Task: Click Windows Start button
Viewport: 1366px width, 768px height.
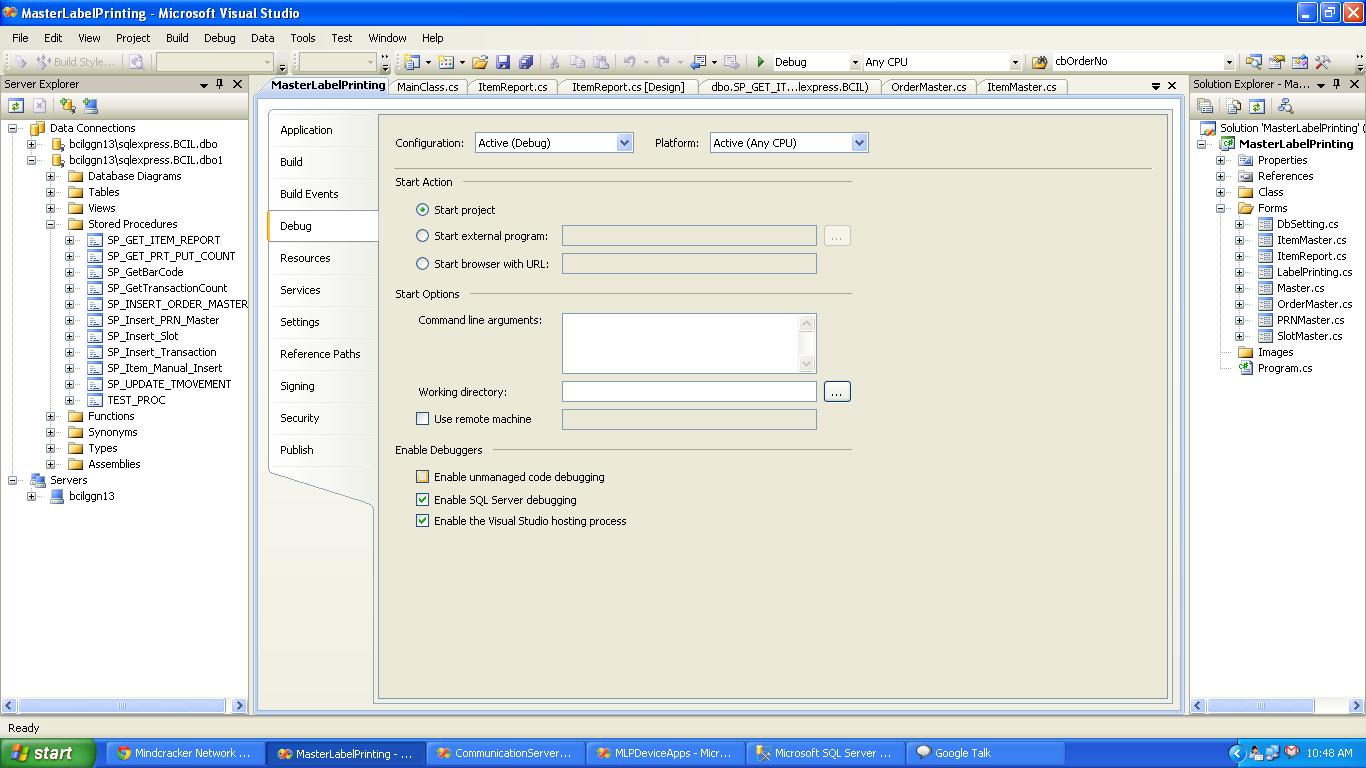Action: 47,753
